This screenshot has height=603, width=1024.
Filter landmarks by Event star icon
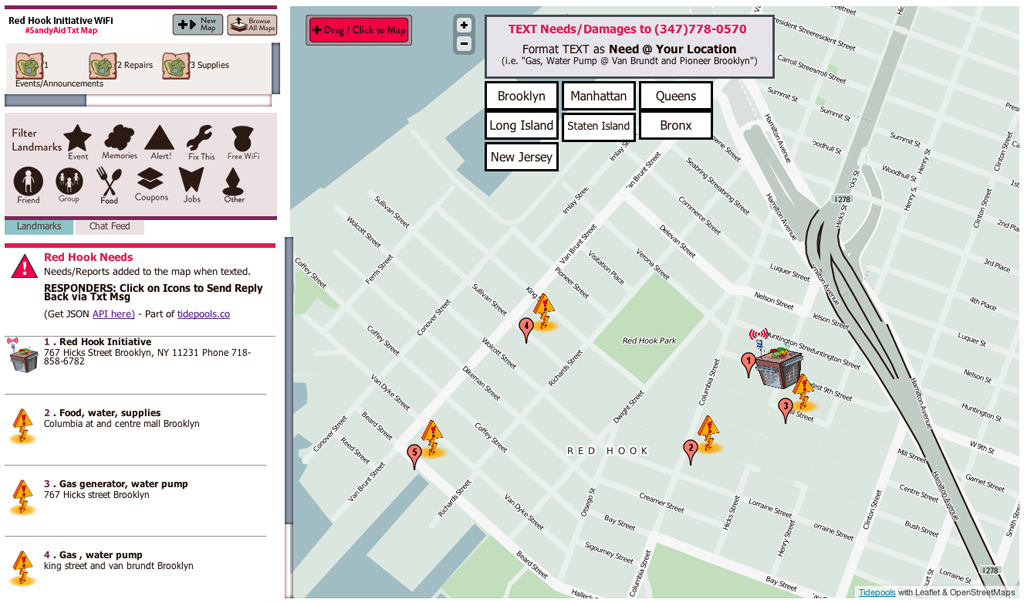tap(78, 142)
